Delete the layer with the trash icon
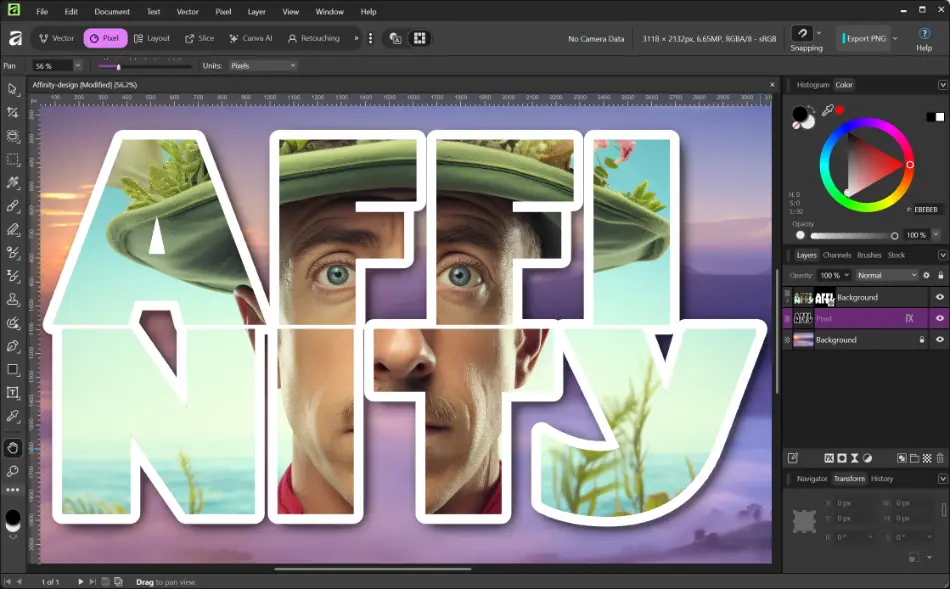Image resolution: width=950 pixels, height=589 pixels. pyautogui.click(x=939, y=458)
